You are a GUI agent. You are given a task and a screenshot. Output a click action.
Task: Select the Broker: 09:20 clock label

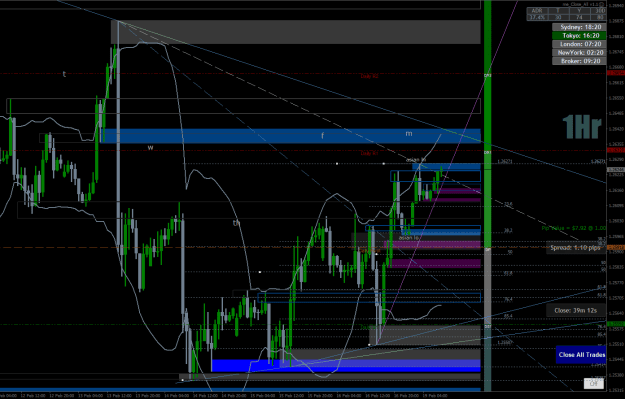(x=579, y=61)
